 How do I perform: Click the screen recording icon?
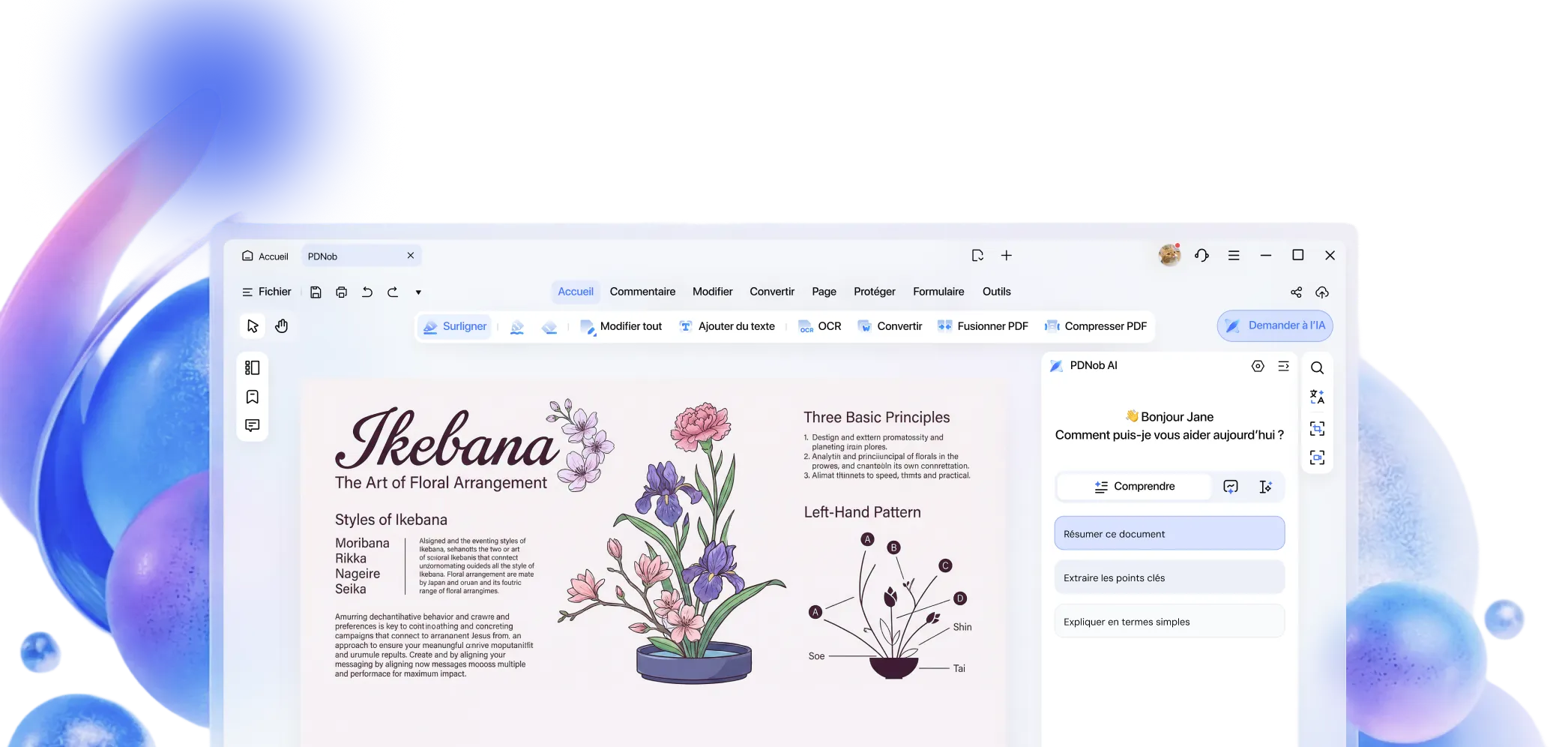[1317, 457]
